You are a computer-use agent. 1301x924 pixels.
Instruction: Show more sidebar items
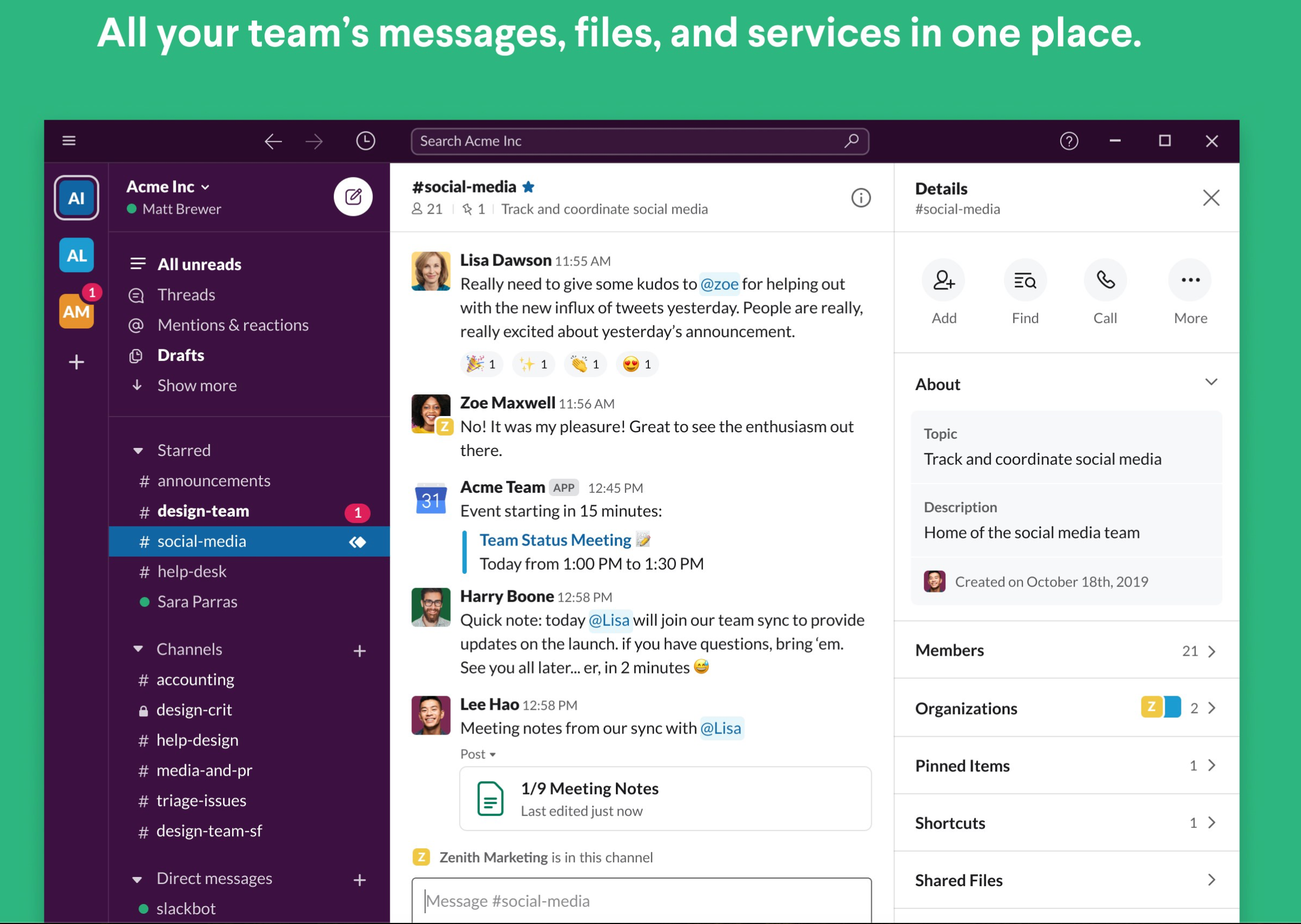coord(197,386)
